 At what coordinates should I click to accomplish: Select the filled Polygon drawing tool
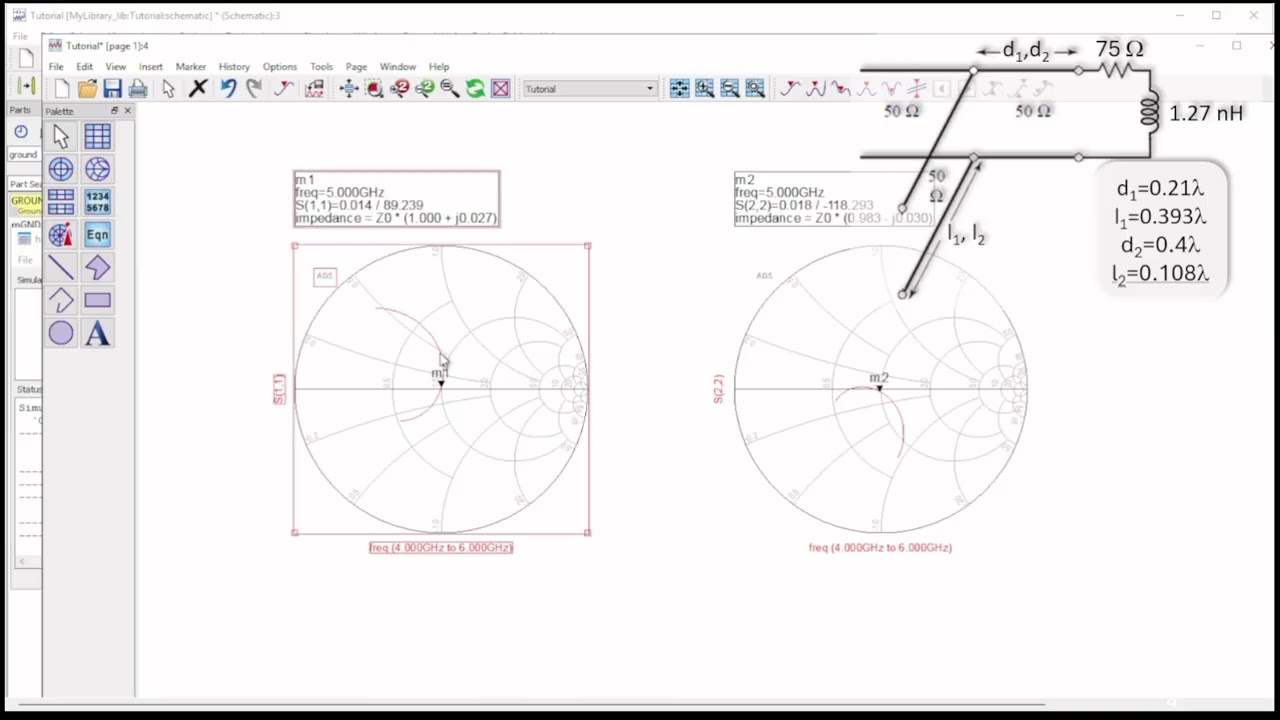point(97,268)
